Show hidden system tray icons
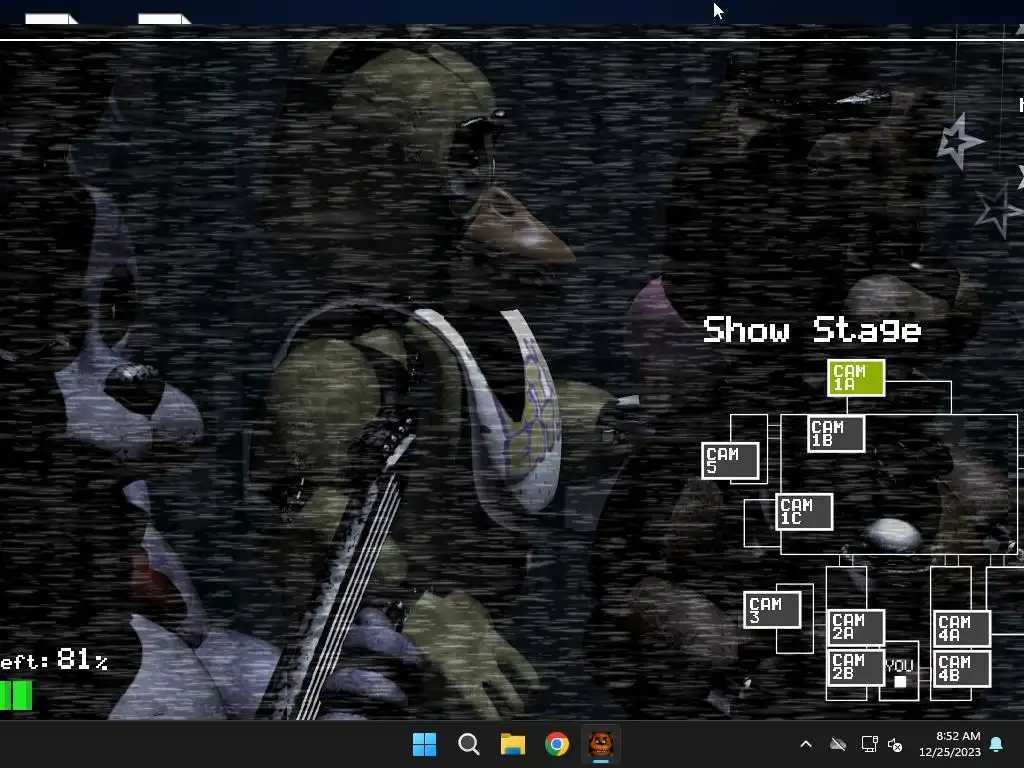The image size is (1024, 768). click(x=806, y=744)
